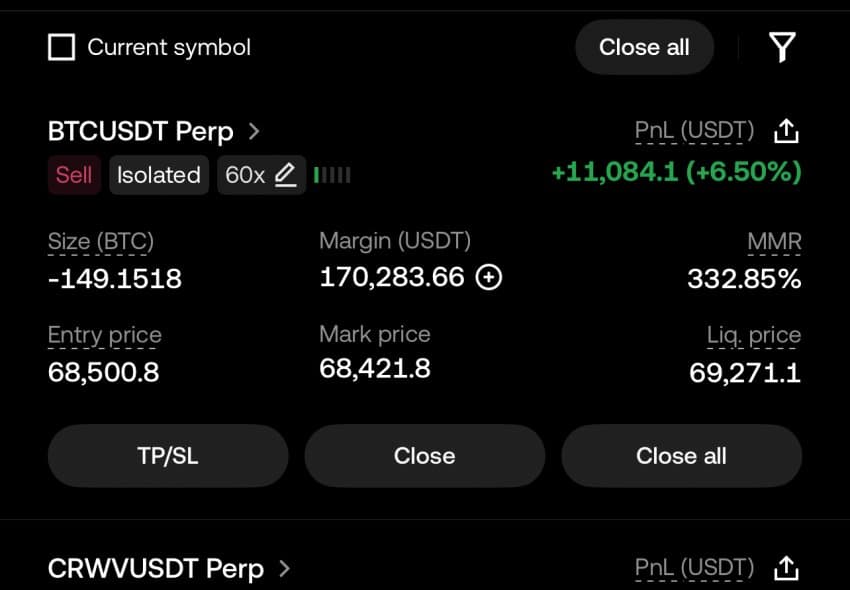
Task: Tap the green ADL risk indicator bars
Action: pyautogui.click(x=332, y=175)
